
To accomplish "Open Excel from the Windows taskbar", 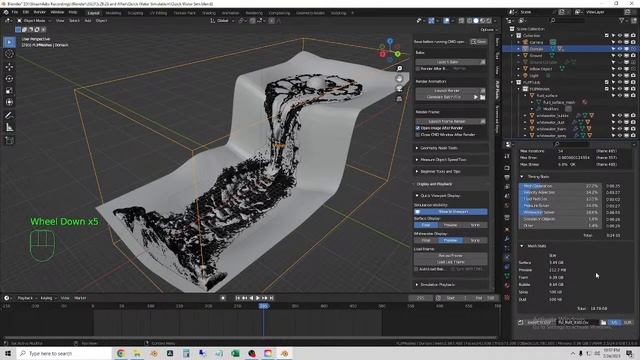I will pos(236,353).
